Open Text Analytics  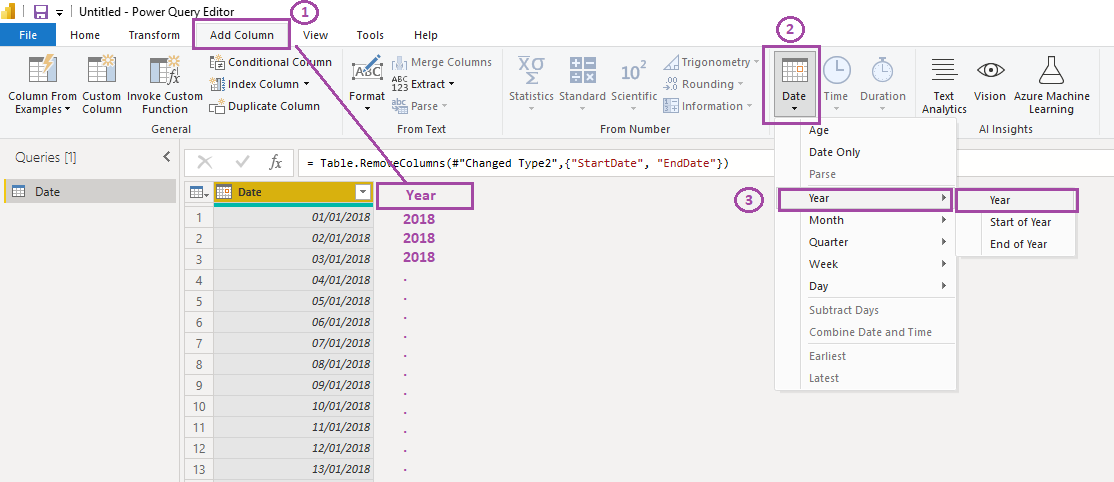pos(943,85)
